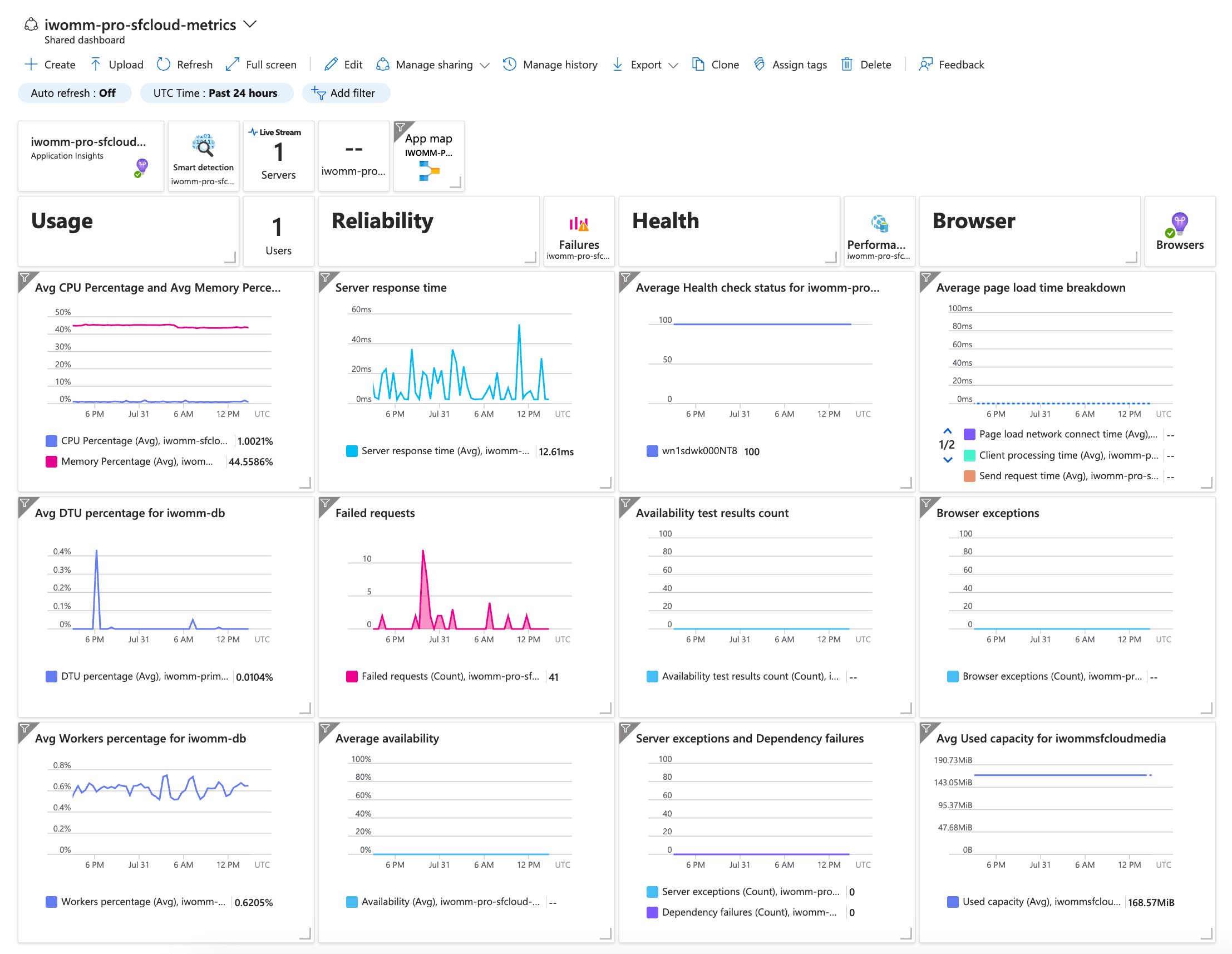Go to previous legend page in page load tile
This screenshot has width=1232, height=954.
point(947,431)
